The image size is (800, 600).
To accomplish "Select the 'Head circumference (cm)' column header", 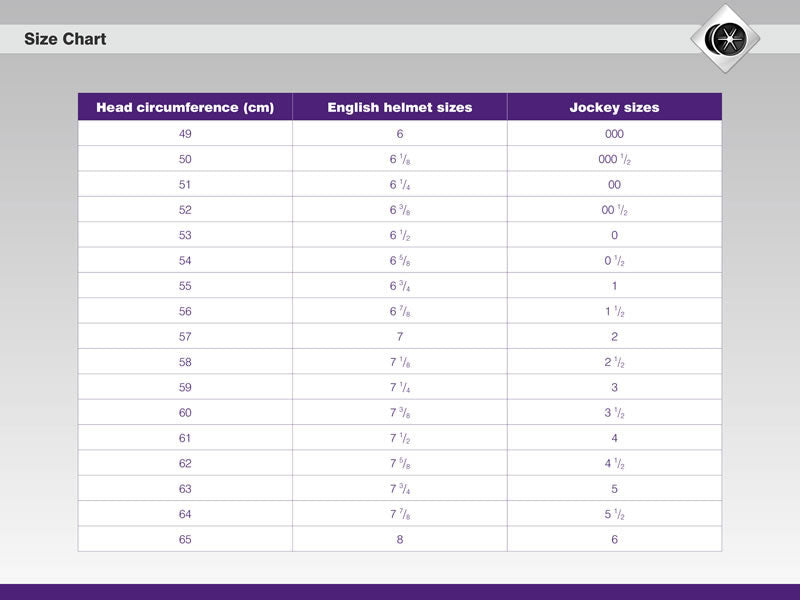I will [x=185, y=107].
